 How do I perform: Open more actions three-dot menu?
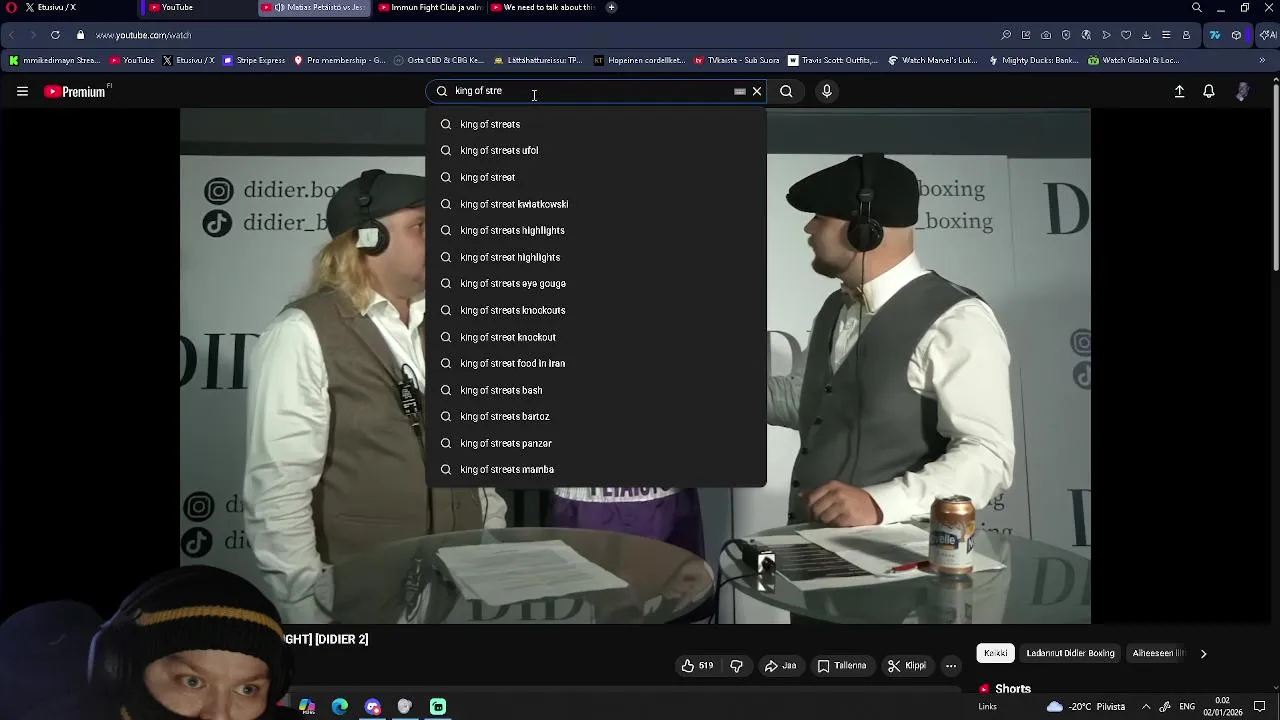point(951,666)
